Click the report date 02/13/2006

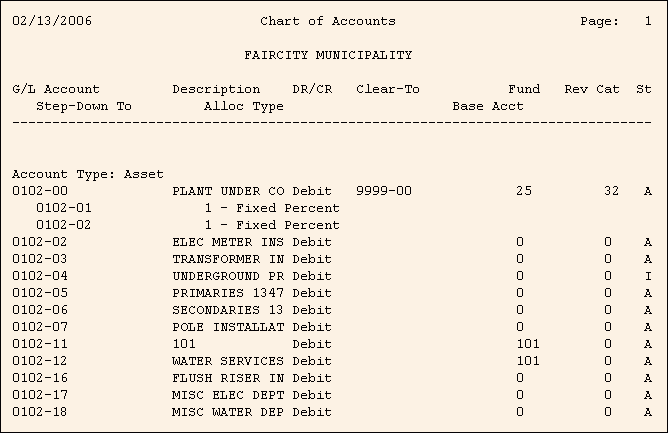(52, 21)
